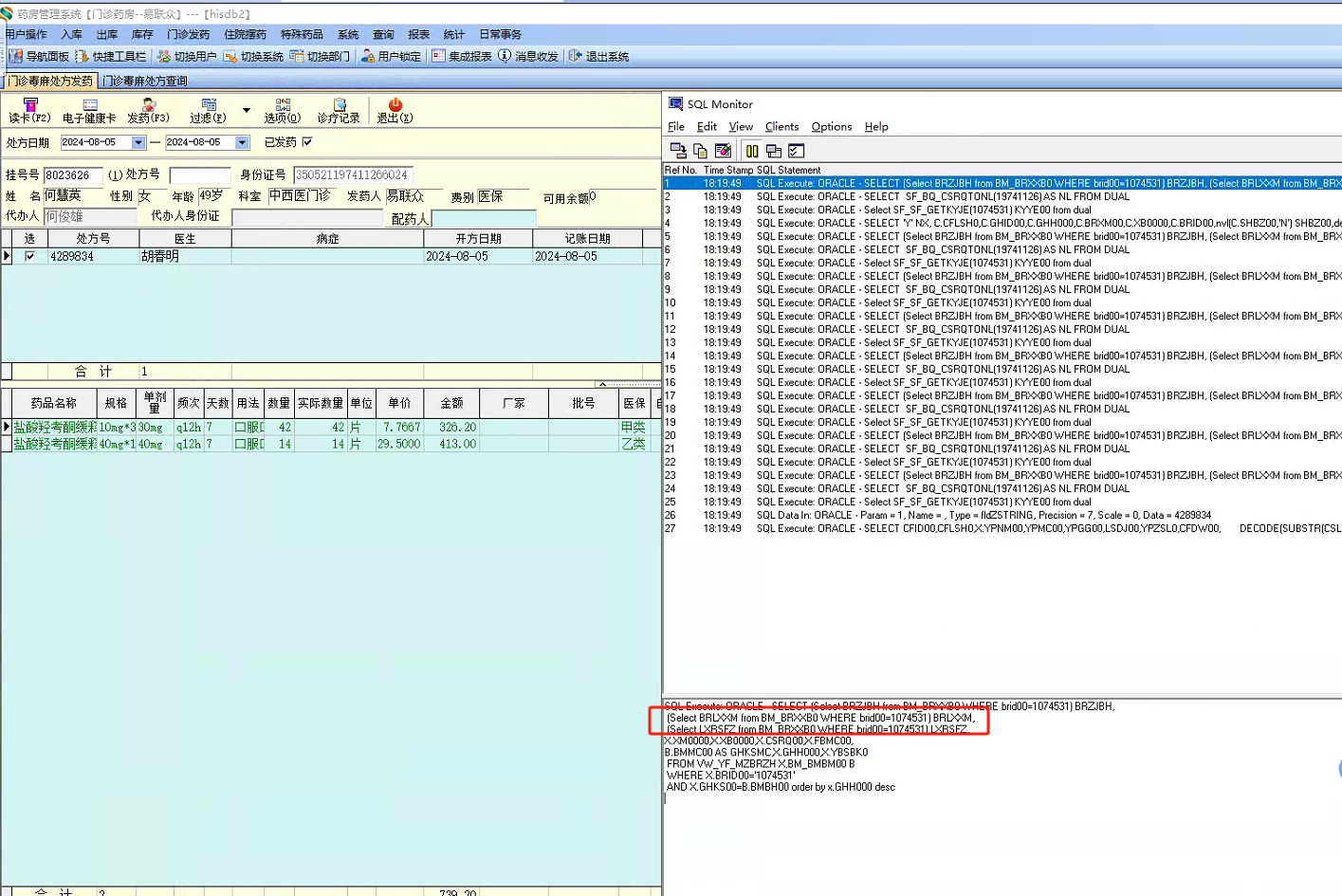Toggle the always-on-top checklist icon in SQL Monitor
Image resolution: width=1342 pixels, height=896 pixels.
coord(797,151)
